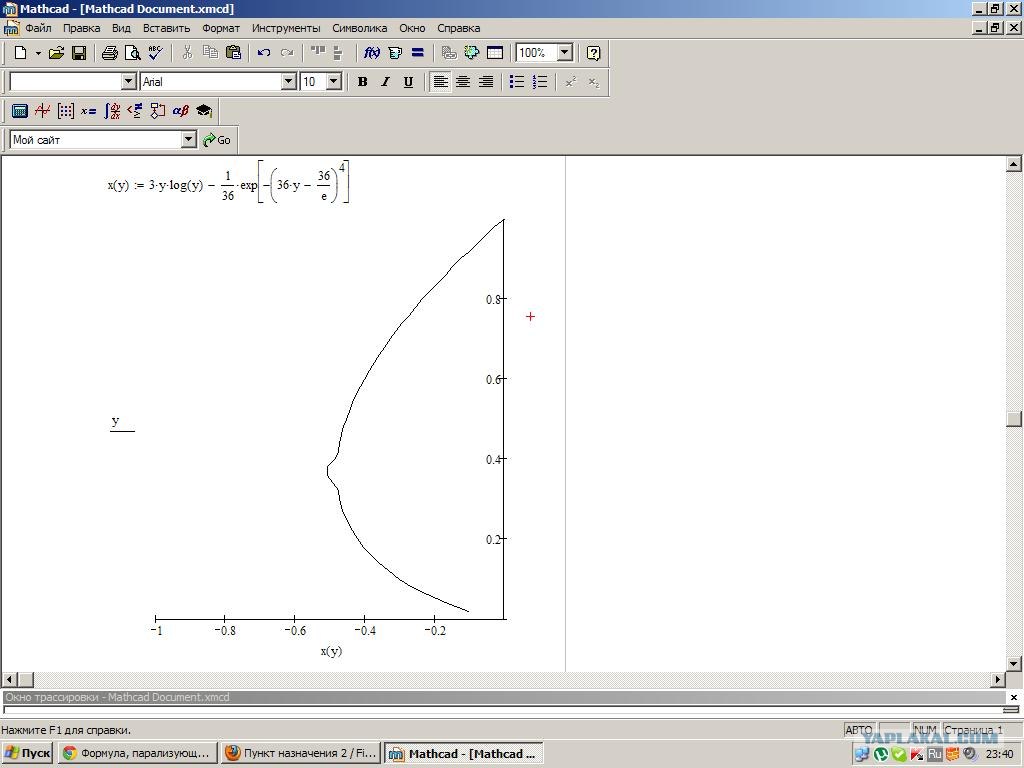Open the Вставить menu
Image resolution: width=1024 pixels, height=768 pixels.
pos(167,28)
